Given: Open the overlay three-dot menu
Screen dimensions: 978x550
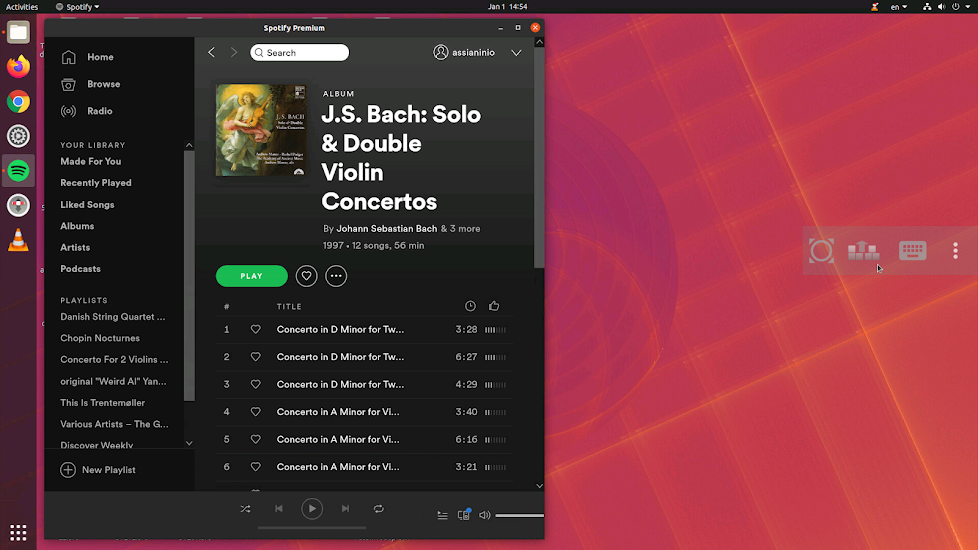Looking at the screenshot, I should (x=955, y=251).
